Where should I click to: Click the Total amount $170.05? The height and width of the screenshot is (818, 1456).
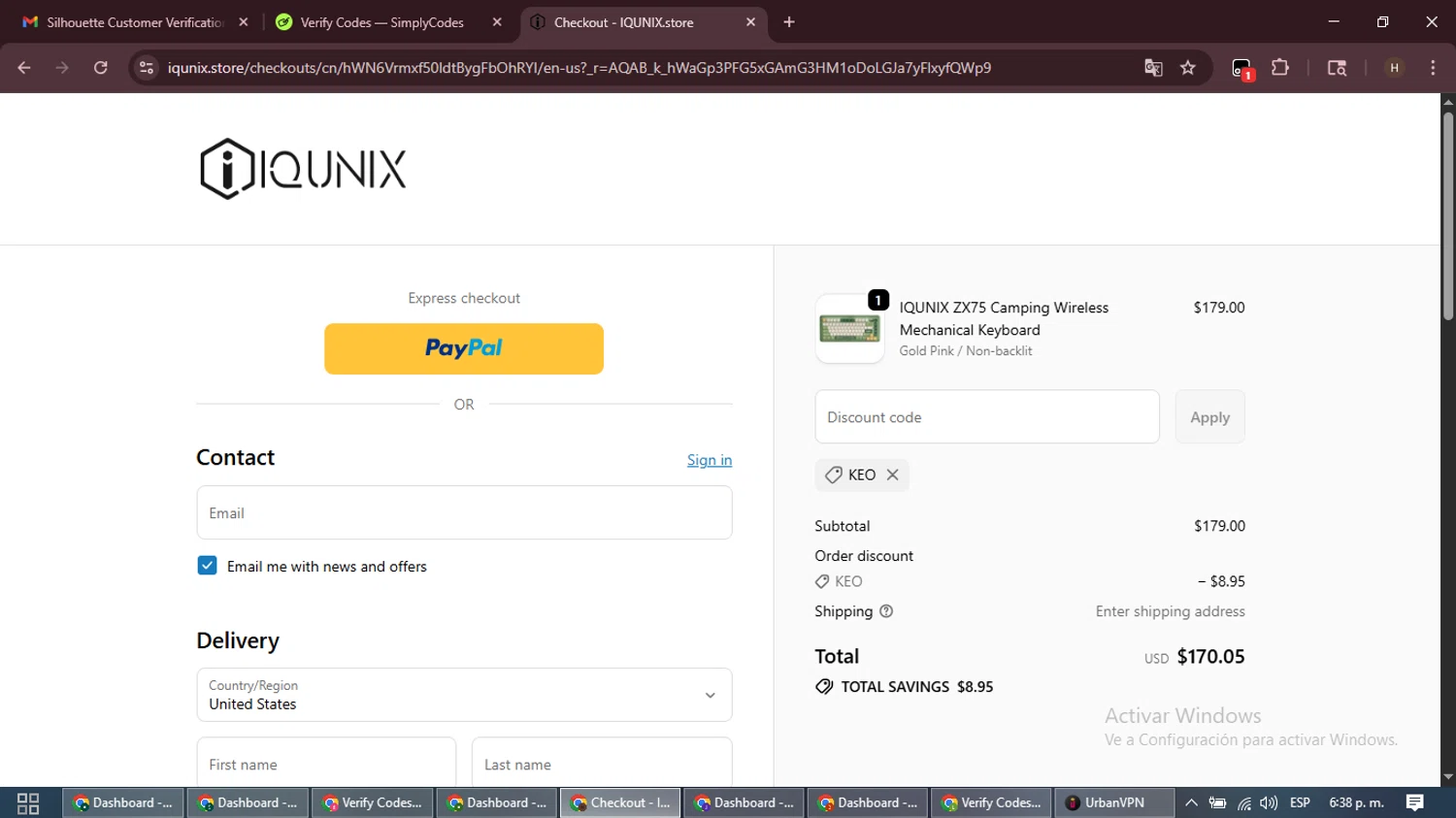point(1210,657)
